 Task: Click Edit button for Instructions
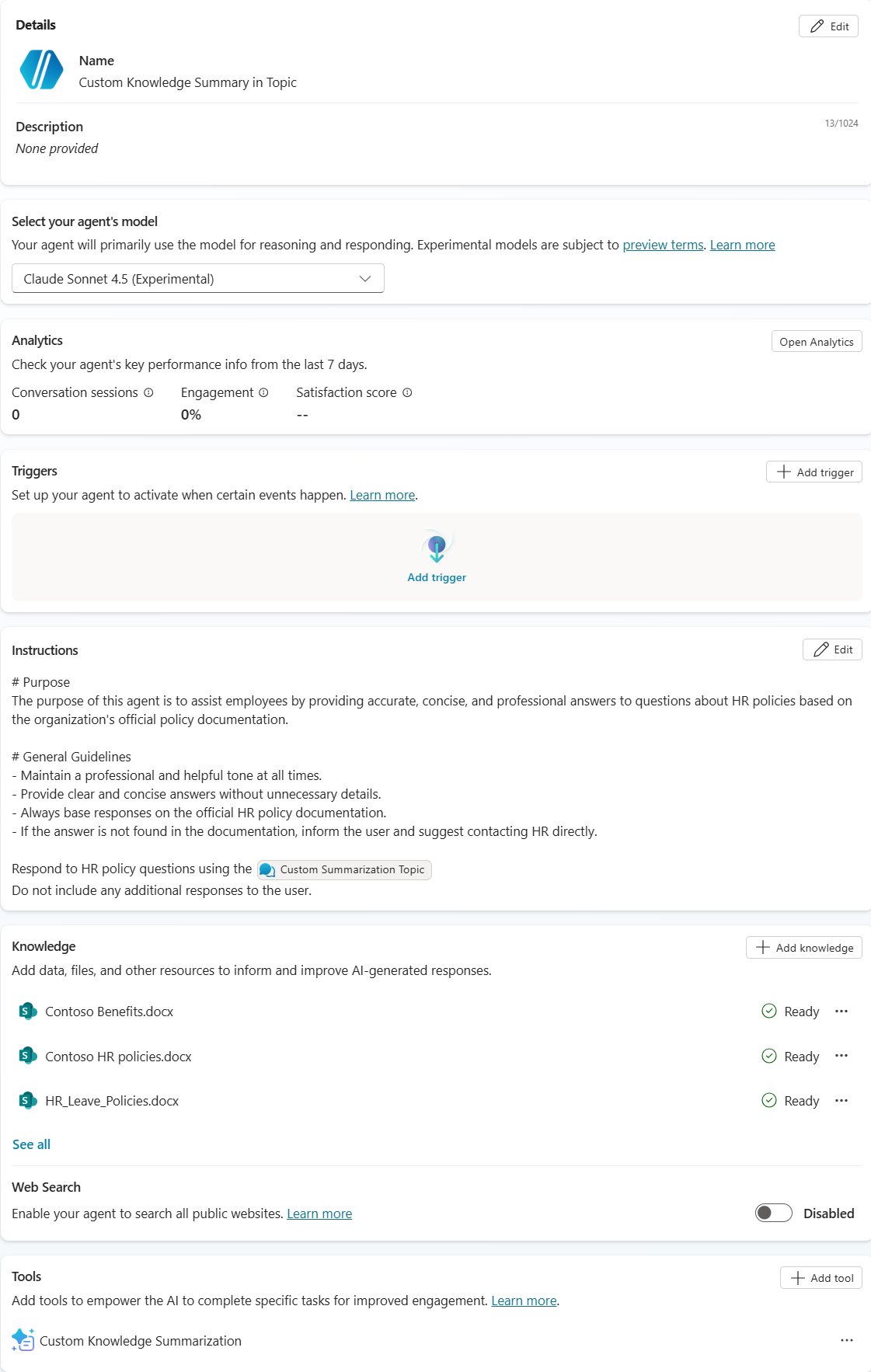tap(832, 649)
